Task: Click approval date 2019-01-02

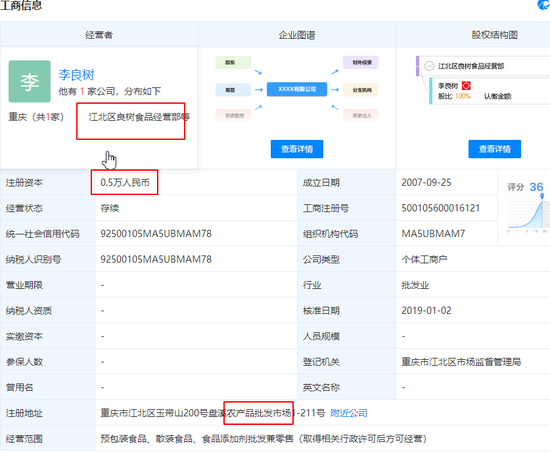Action: 426,311
